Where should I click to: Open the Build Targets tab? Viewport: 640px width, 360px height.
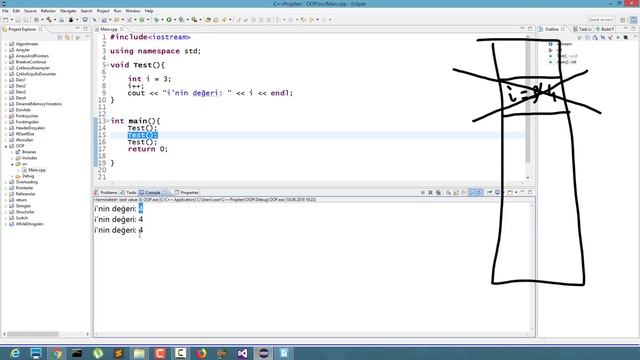point(605,29)
